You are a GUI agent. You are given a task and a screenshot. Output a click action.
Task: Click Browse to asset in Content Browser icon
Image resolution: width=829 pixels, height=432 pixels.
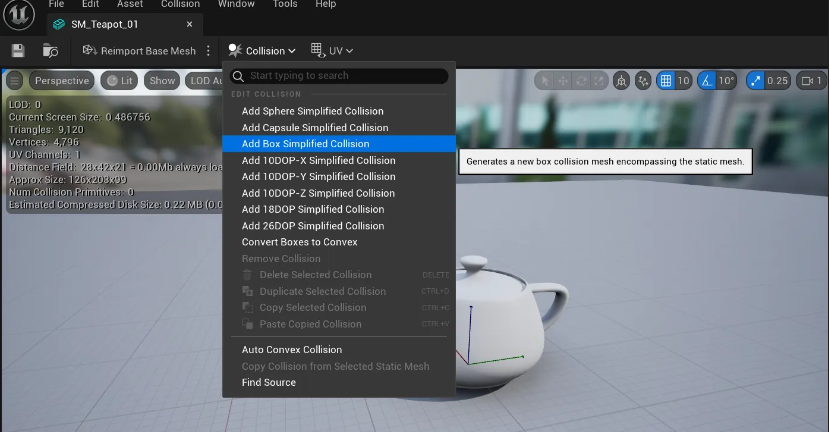point(50,51)
